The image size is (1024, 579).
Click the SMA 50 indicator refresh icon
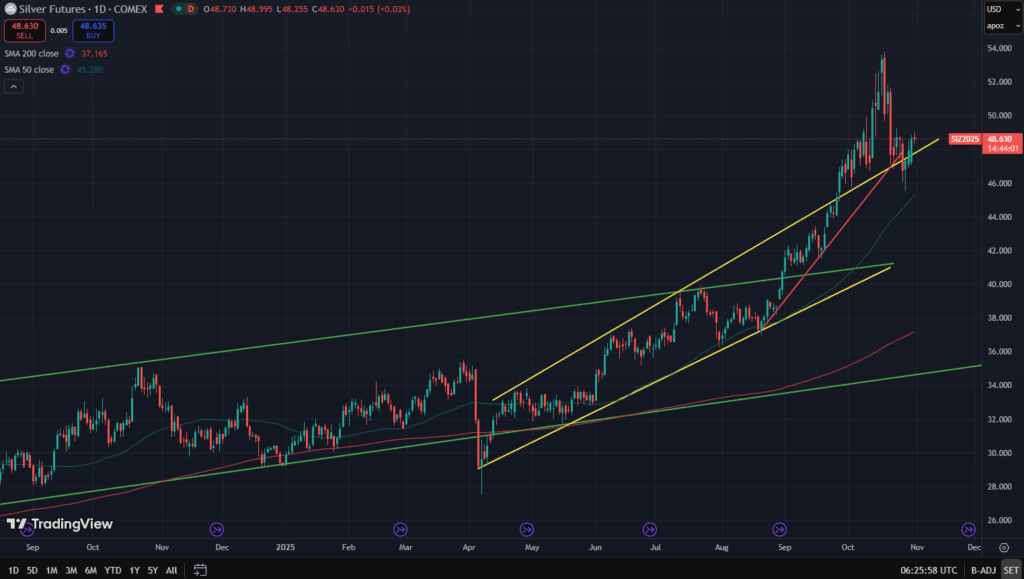pos(64,69)
